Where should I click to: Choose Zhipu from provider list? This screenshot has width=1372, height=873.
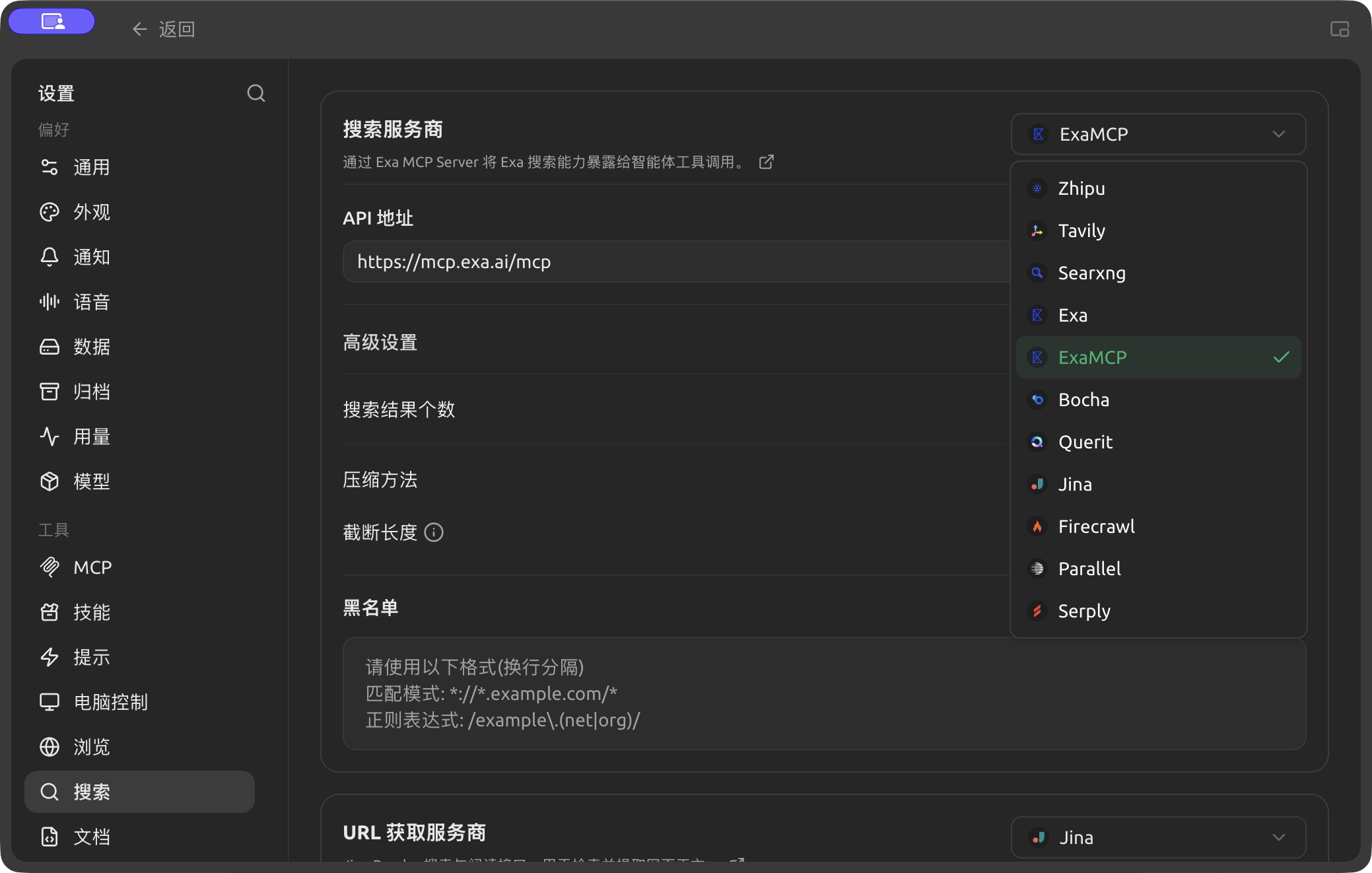click(x=1158, y=189)
